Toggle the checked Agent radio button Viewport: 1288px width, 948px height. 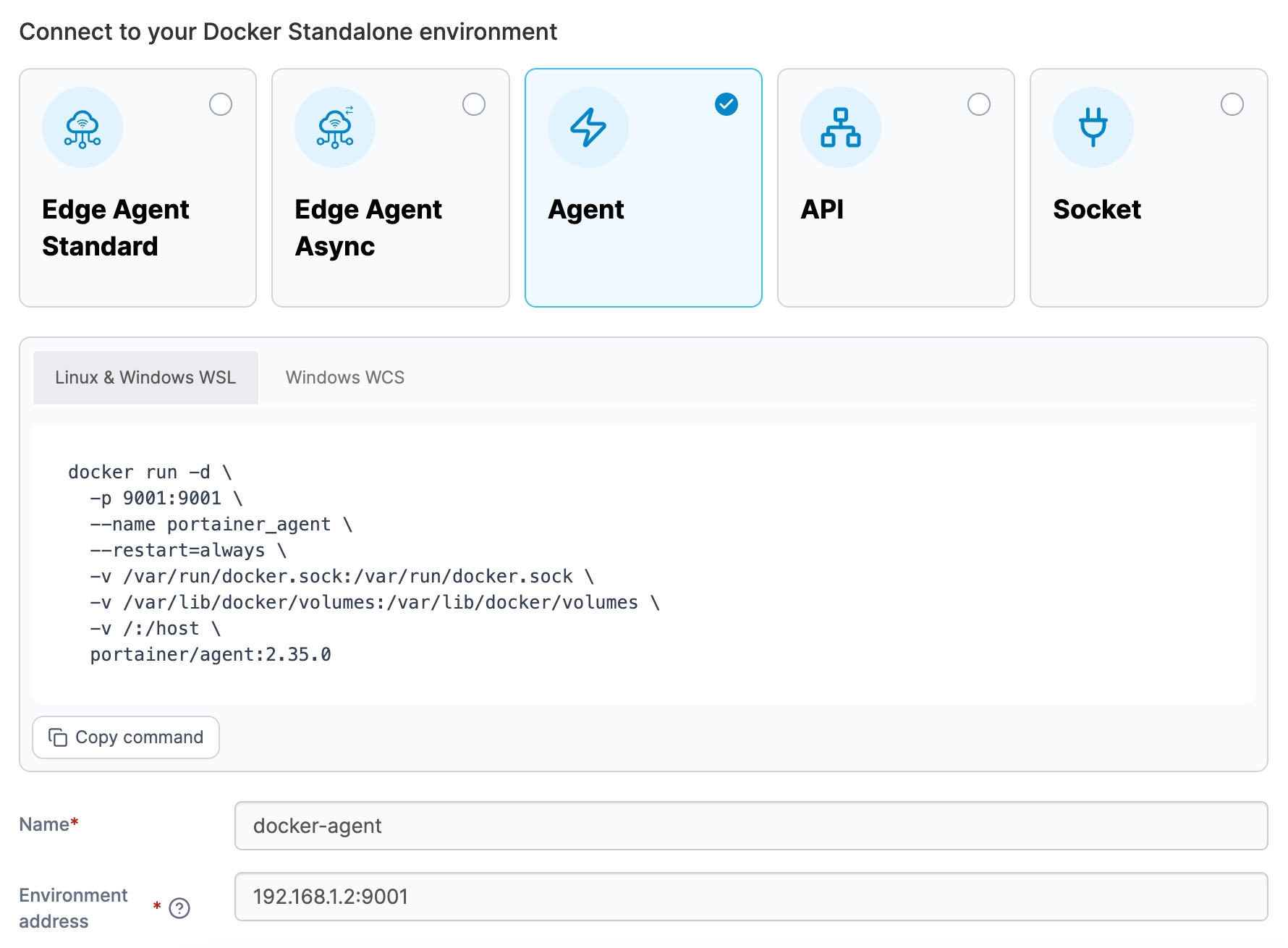(726, 104)
